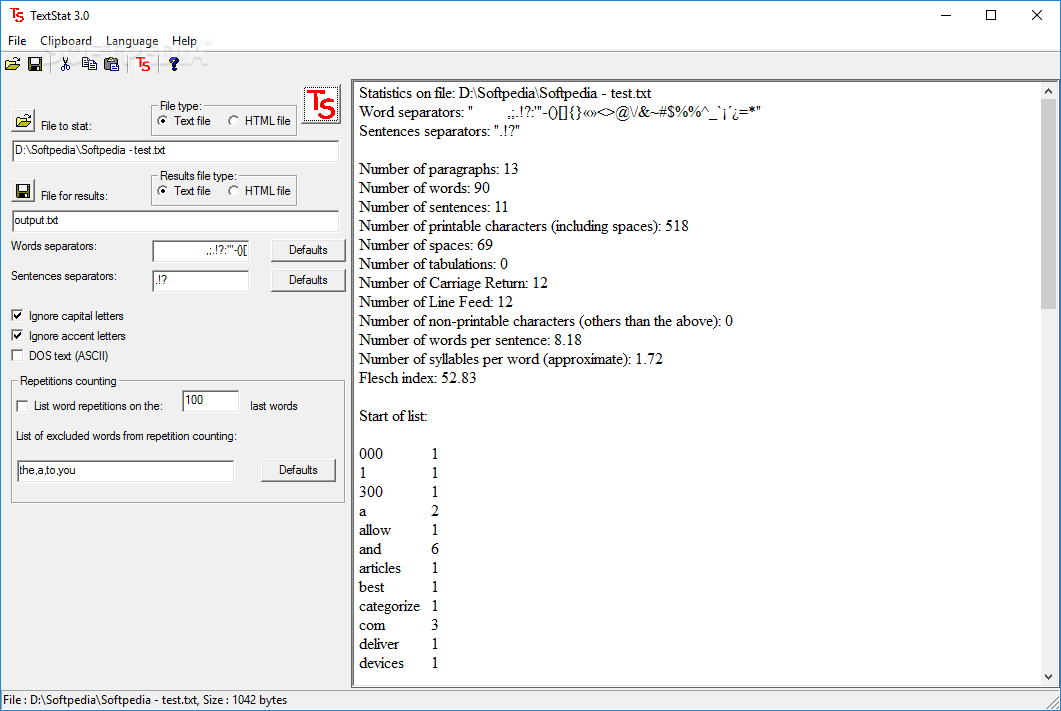Enable List word repetitions checkbox
Viewport: 1061px width, 711px height.
22,406
